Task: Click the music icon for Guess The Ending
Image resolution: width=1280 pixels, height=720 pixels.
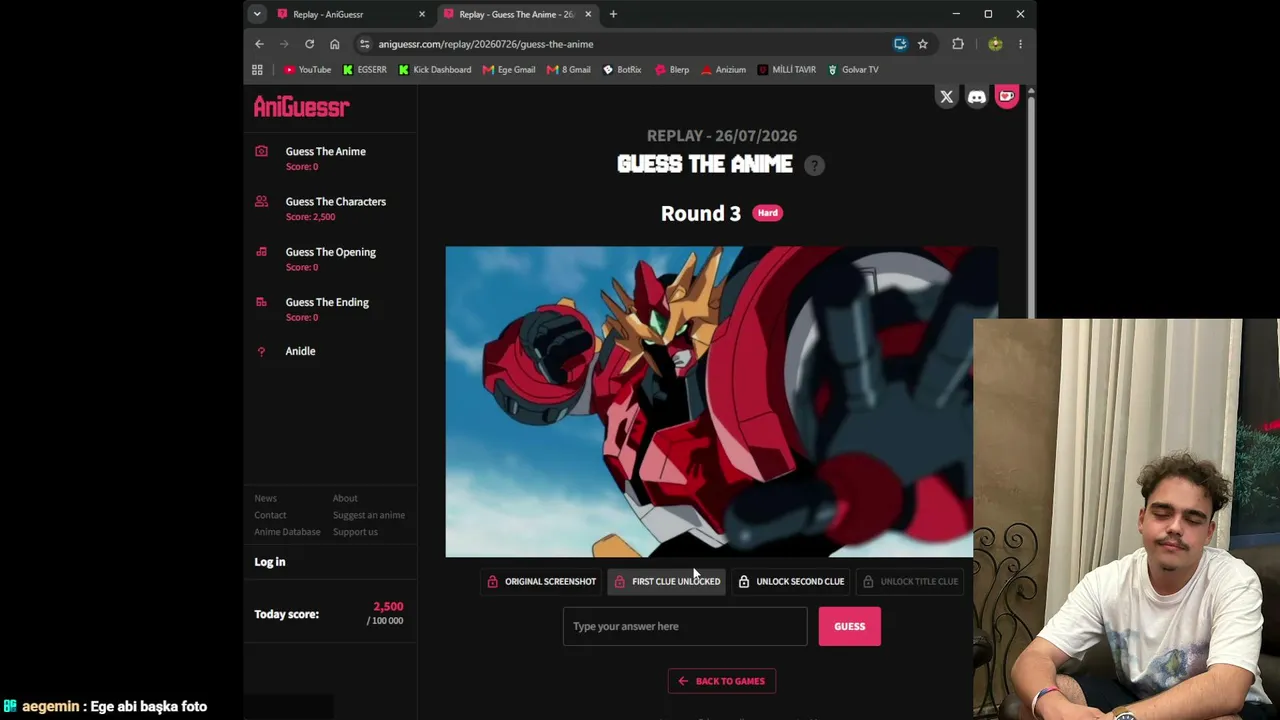Action: click(x=262, y=302)
